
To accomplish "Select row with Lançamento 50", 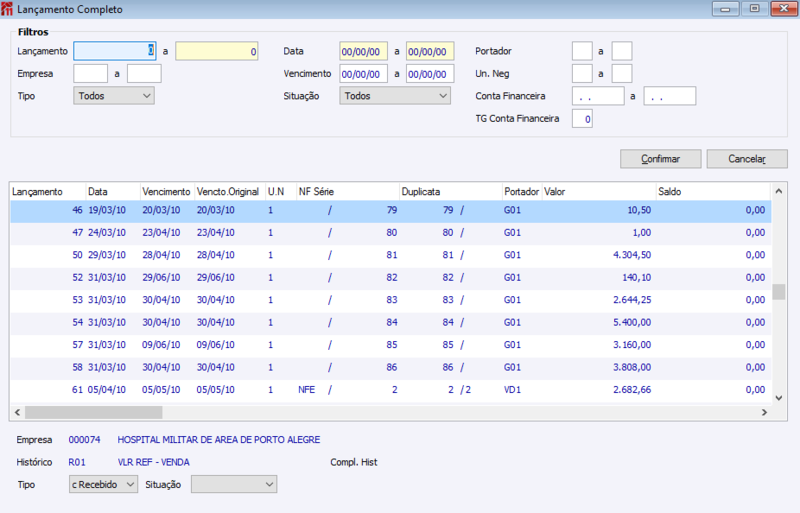I will tap(300, 255).
